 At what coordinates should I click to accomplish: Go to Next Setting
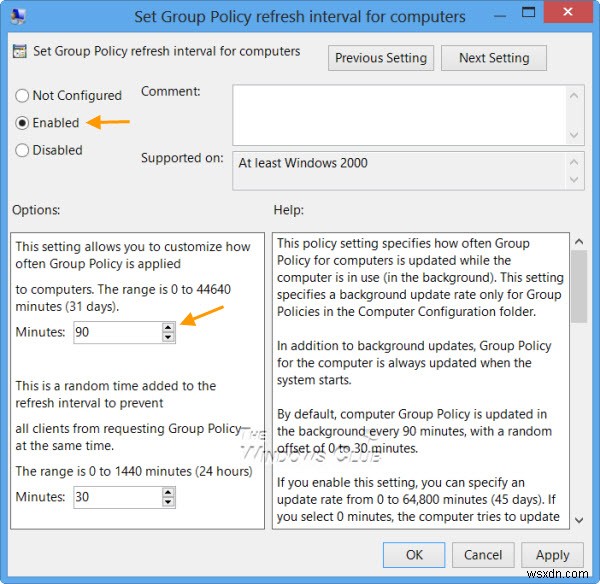[x=494, y=58]
